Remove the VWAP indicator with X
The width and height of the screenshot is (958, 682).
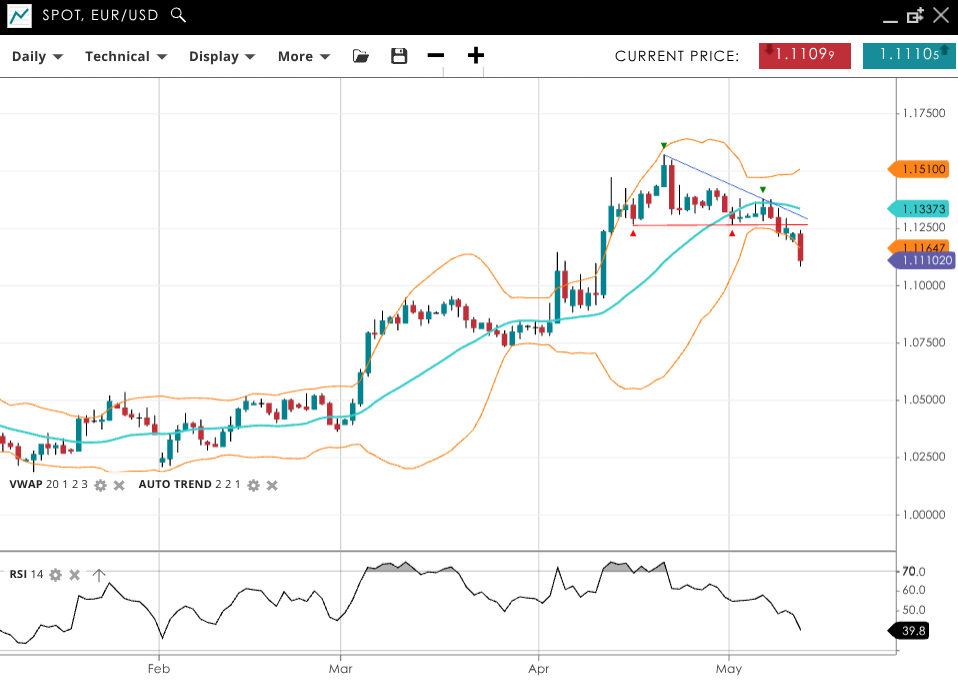pos(119,485)
